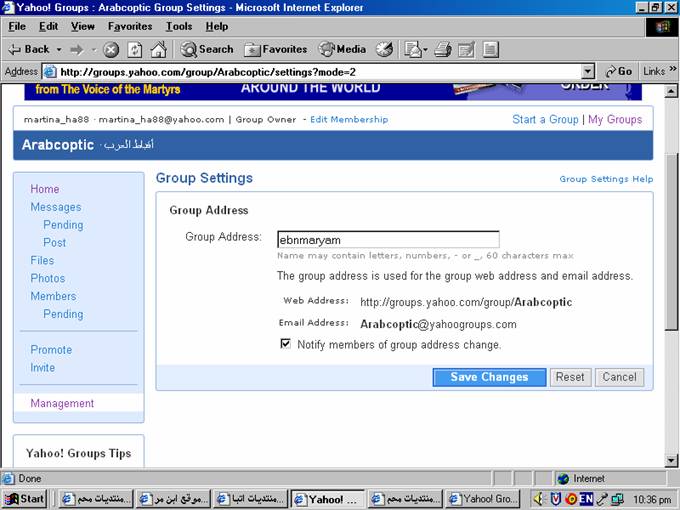Click the Save Changes button
The image size is (680, 510).
pyautogui.click(x=489, y=377)
